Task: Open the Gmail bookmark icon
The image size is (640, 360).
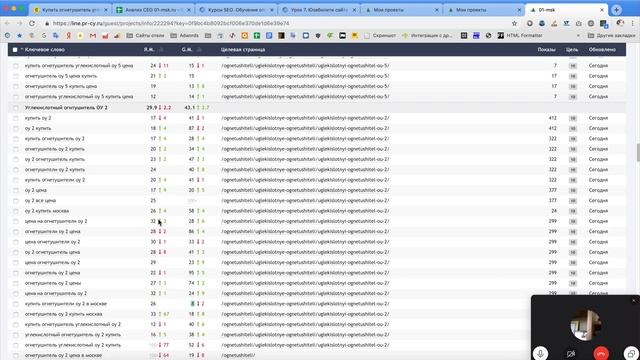Action: (93, 36)
